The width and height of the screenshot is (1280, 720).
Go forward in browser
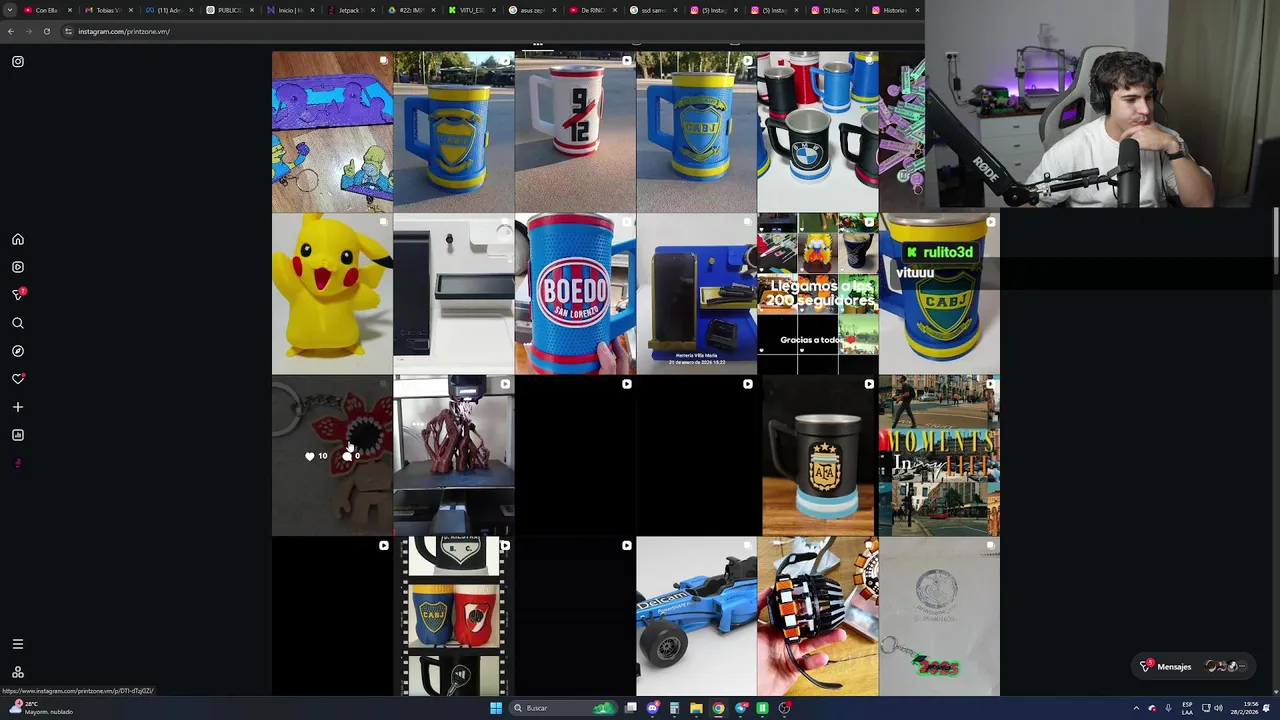point(28,31)
